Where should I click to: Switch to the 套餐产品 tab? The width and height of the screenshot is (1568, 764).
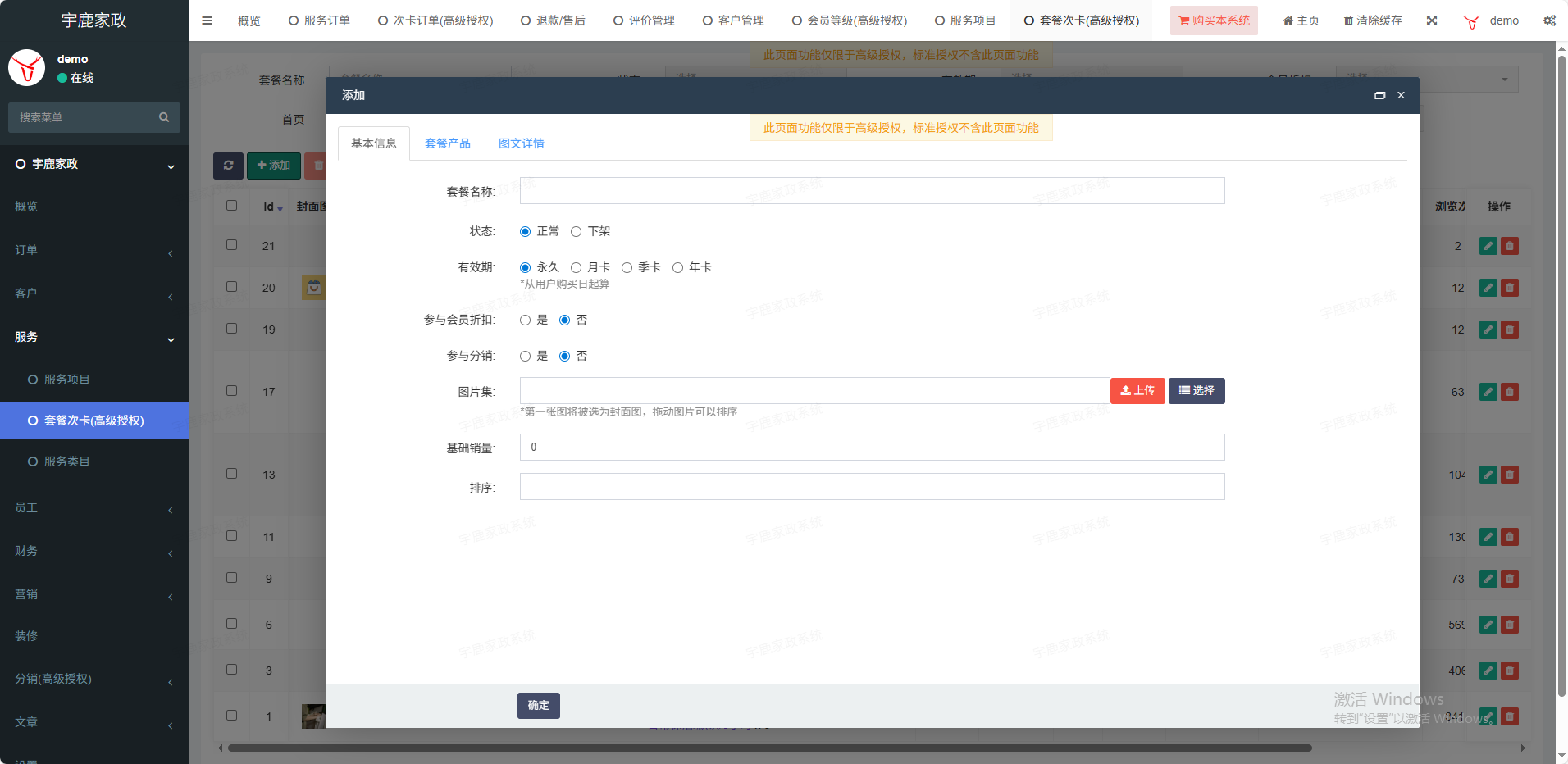pyautogui.click(x=447, y=143)
